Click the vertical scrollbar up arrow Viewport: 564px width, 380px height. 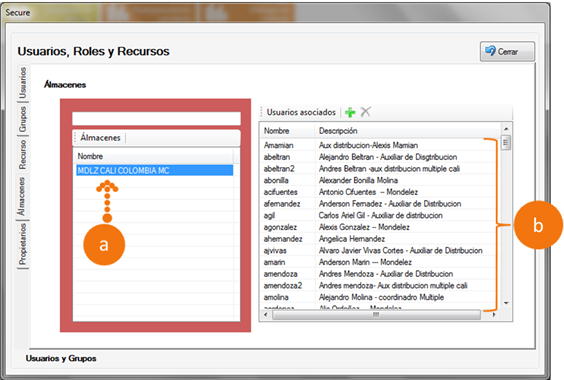coord(506,129)
